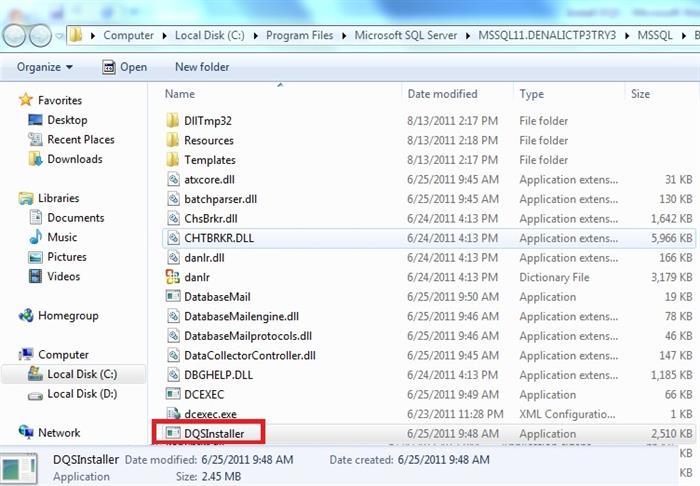Click the DatabaseMailprotocols.dll file icon
Viewport: 700px width, 486px height.
point(173,336)
